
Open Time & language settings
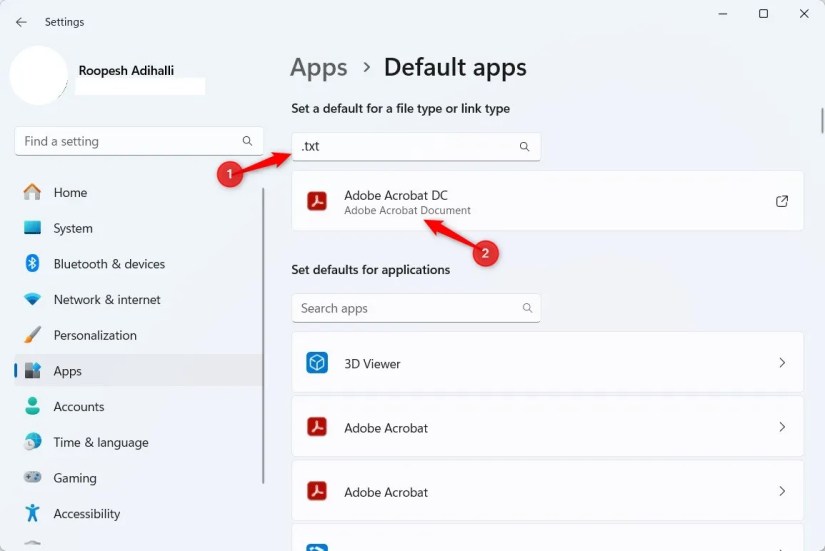coord(138,443)
